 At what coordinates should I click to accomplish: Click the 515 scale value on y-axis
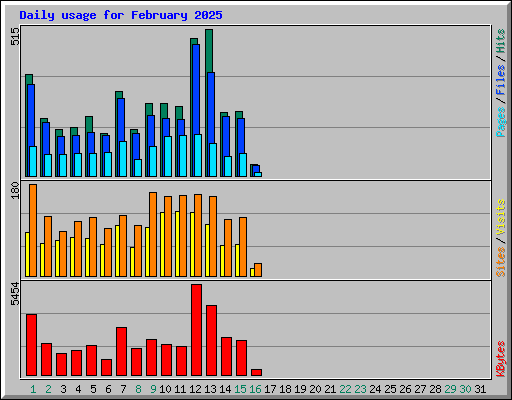click(x=15, y=37)
